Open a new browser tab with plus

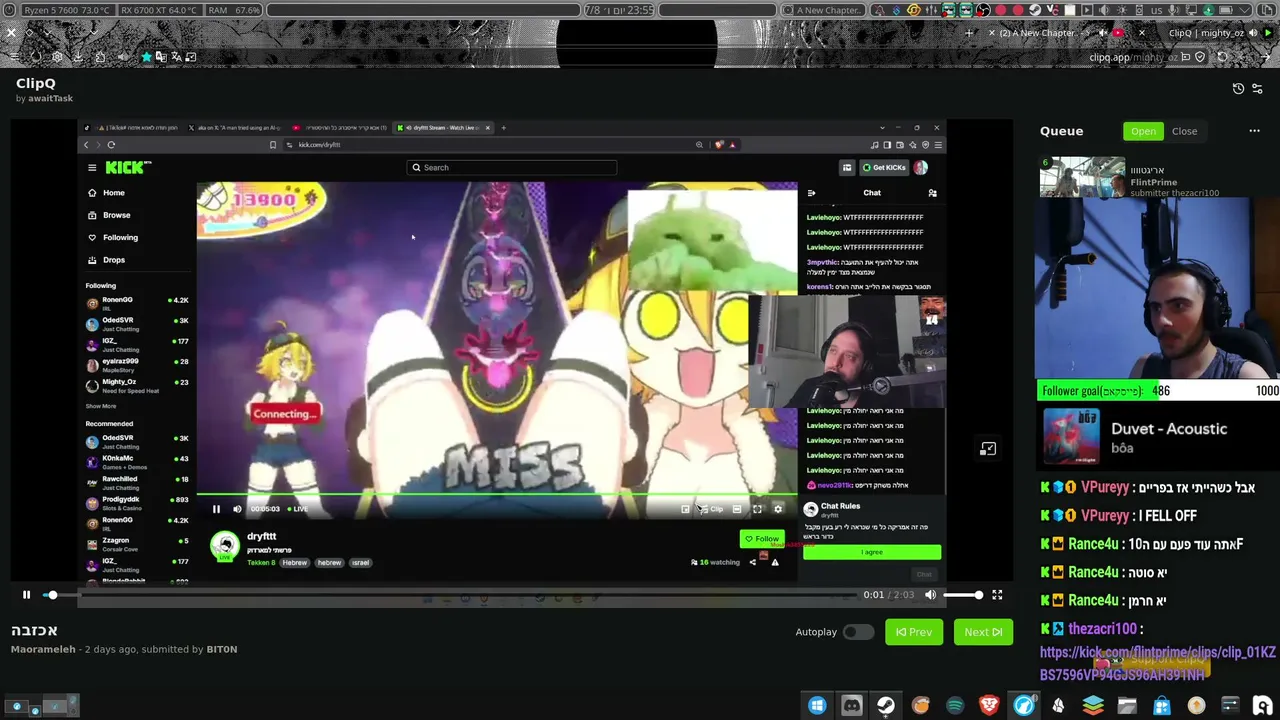pyautogui.click(x=969, y=33)
